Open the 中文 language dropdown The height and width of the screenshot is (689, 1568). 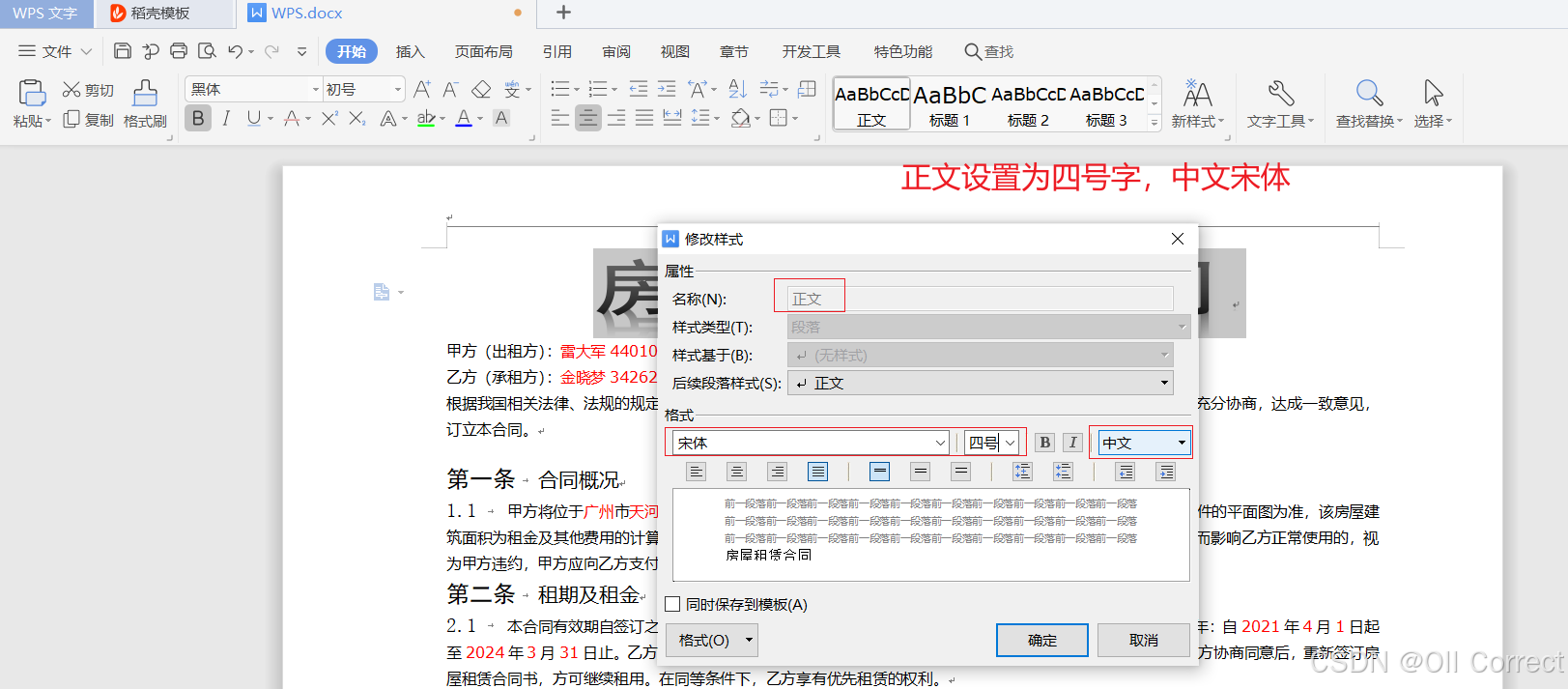pyautogui.click(x=1144, y=443)
